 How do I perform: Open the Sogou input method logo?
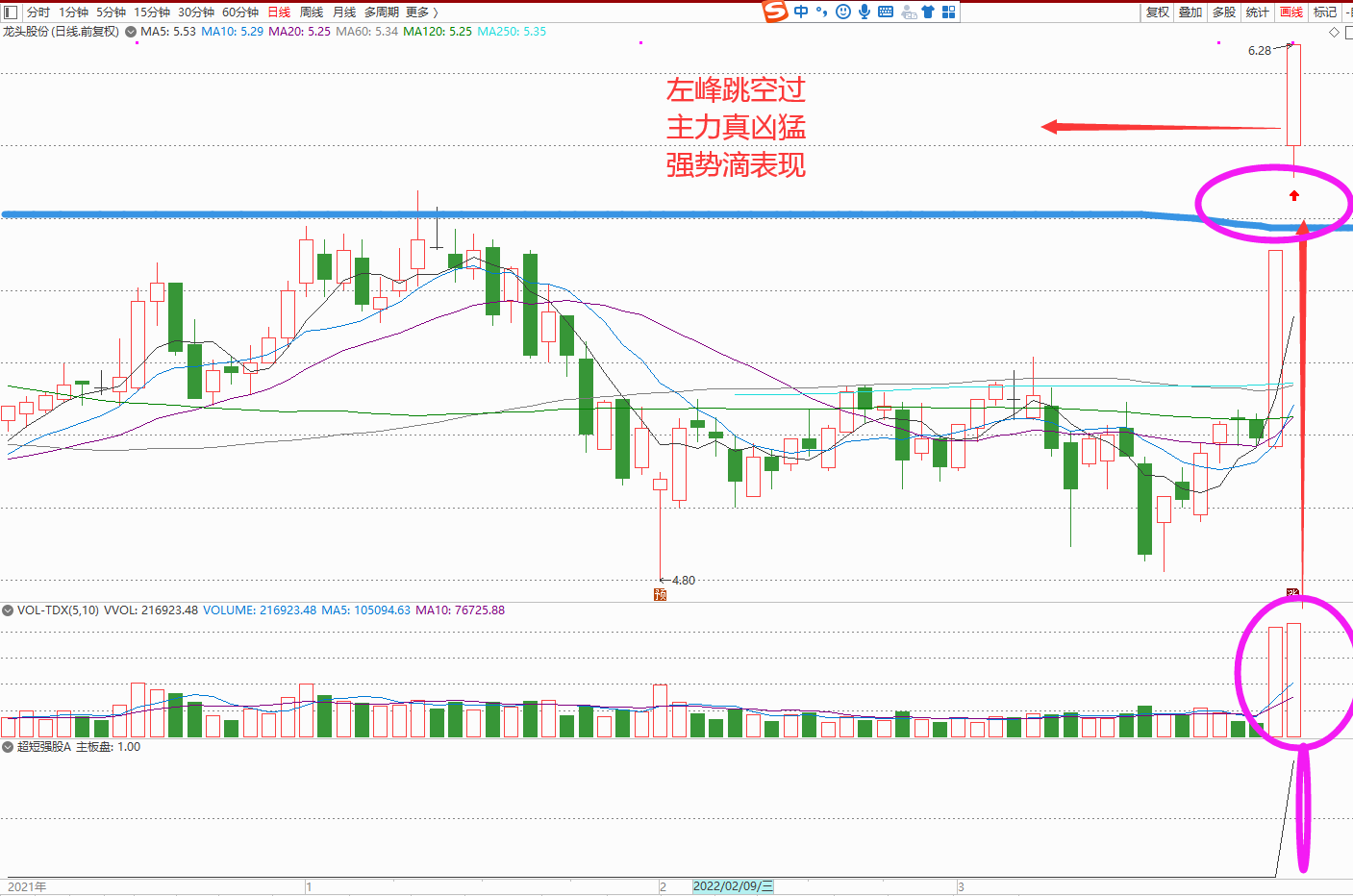775,11
